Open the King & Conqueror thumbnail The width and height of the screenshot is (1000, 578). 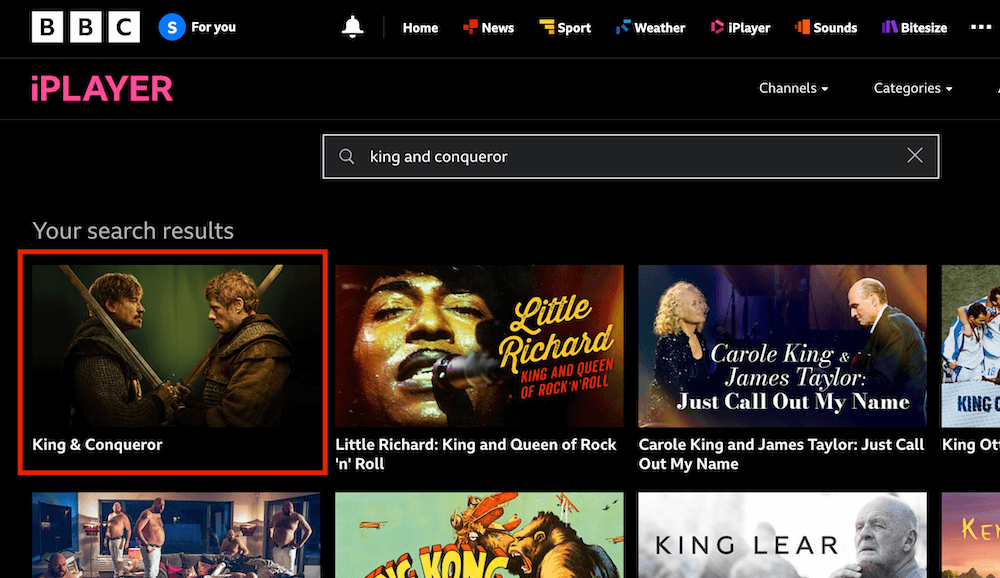(176, 346)
